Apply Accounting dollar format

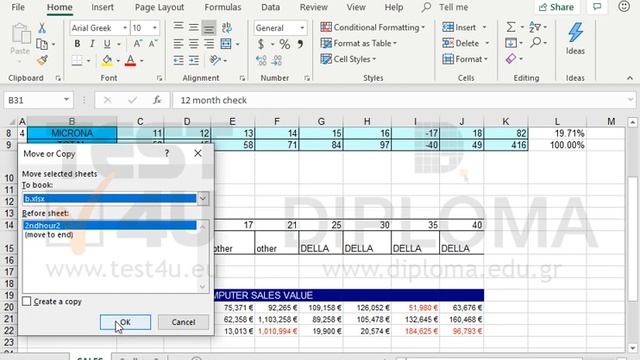click(x=261, y=44)
